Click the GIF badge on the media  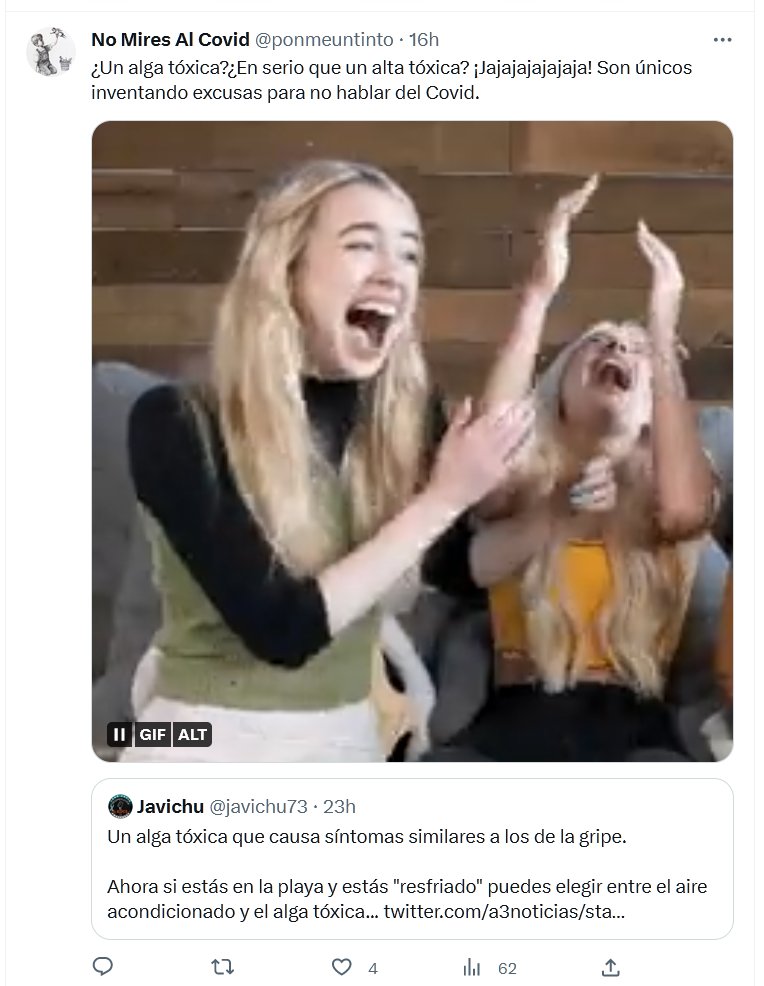click(x=153, y=734)
